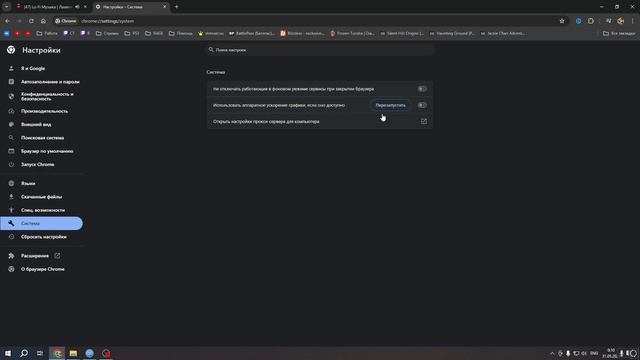Toggle hardware graphics acceleration switch
This screenshot has width=640, height=360.
point(422,105)
